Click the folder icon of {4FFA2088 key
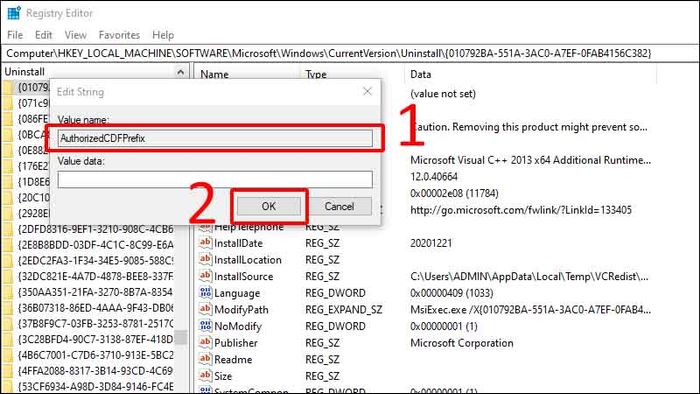The height and width of the screenshot is (394, 700). tap(8, 370)
